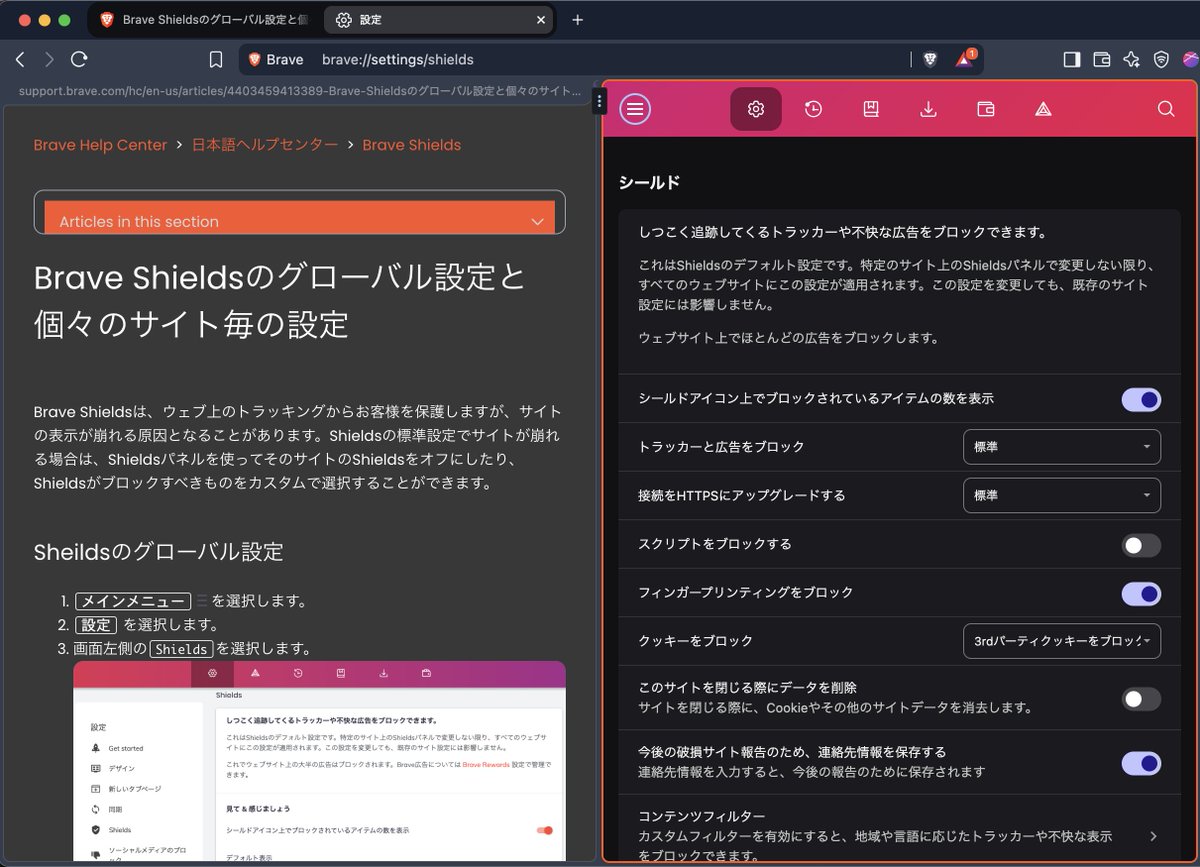The image size is (1200, 867).
Task: Open Brave Shields breadcrumb link
Action: (x=412, y=145)
